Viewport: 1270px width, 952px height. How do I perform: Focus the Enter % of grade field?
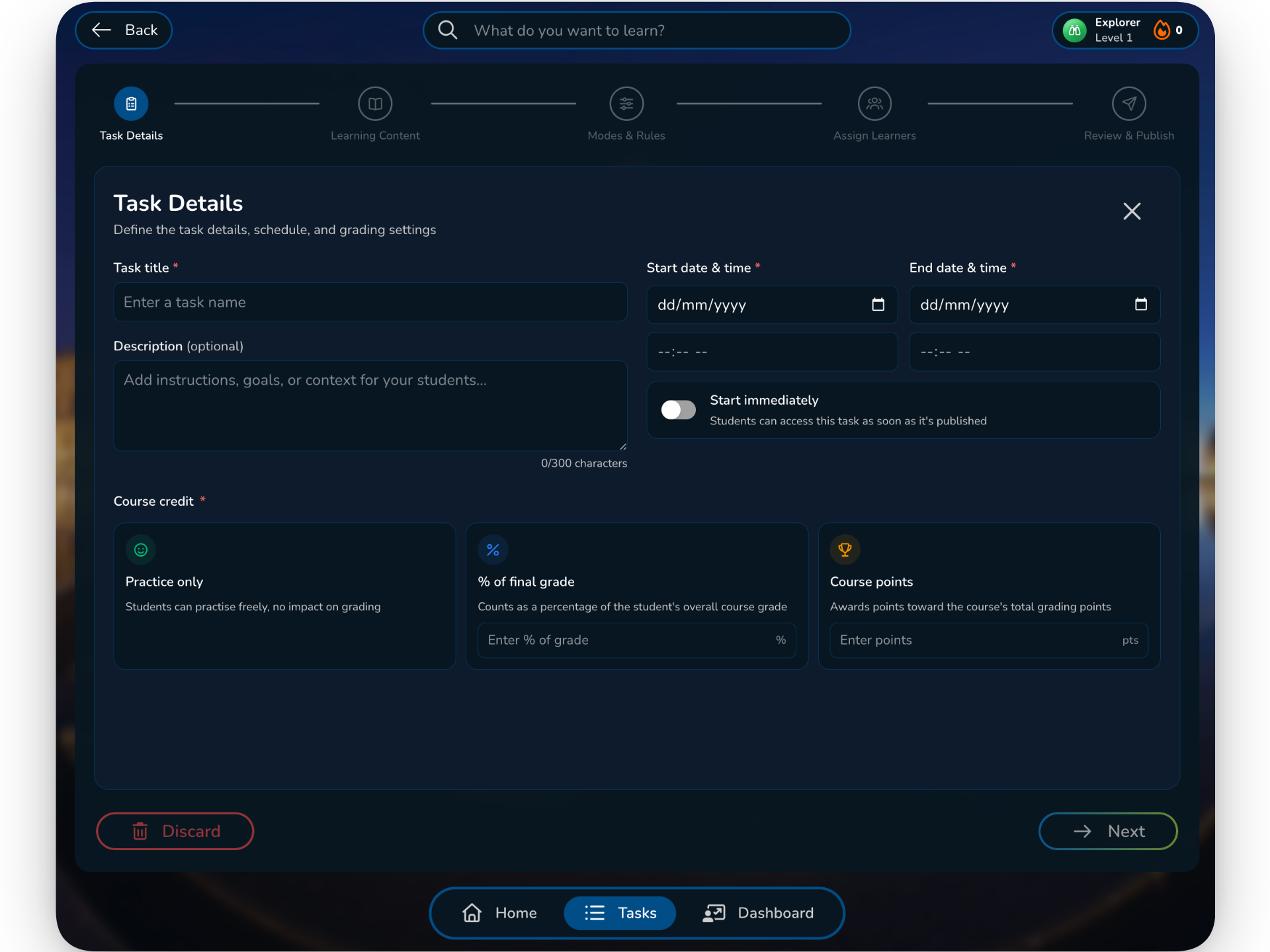click(636, 640)
